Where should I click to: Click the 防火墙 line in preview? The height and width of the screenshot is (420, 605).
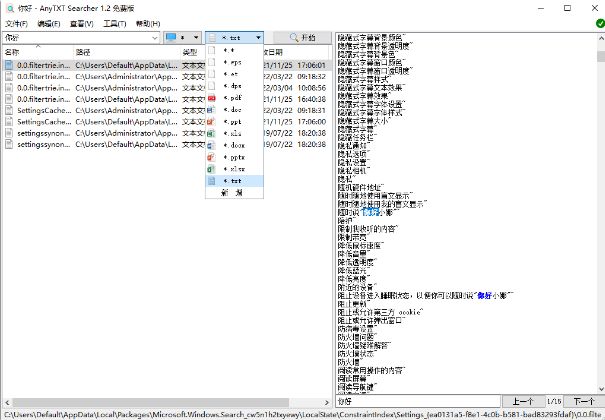(x=349, y=362)
